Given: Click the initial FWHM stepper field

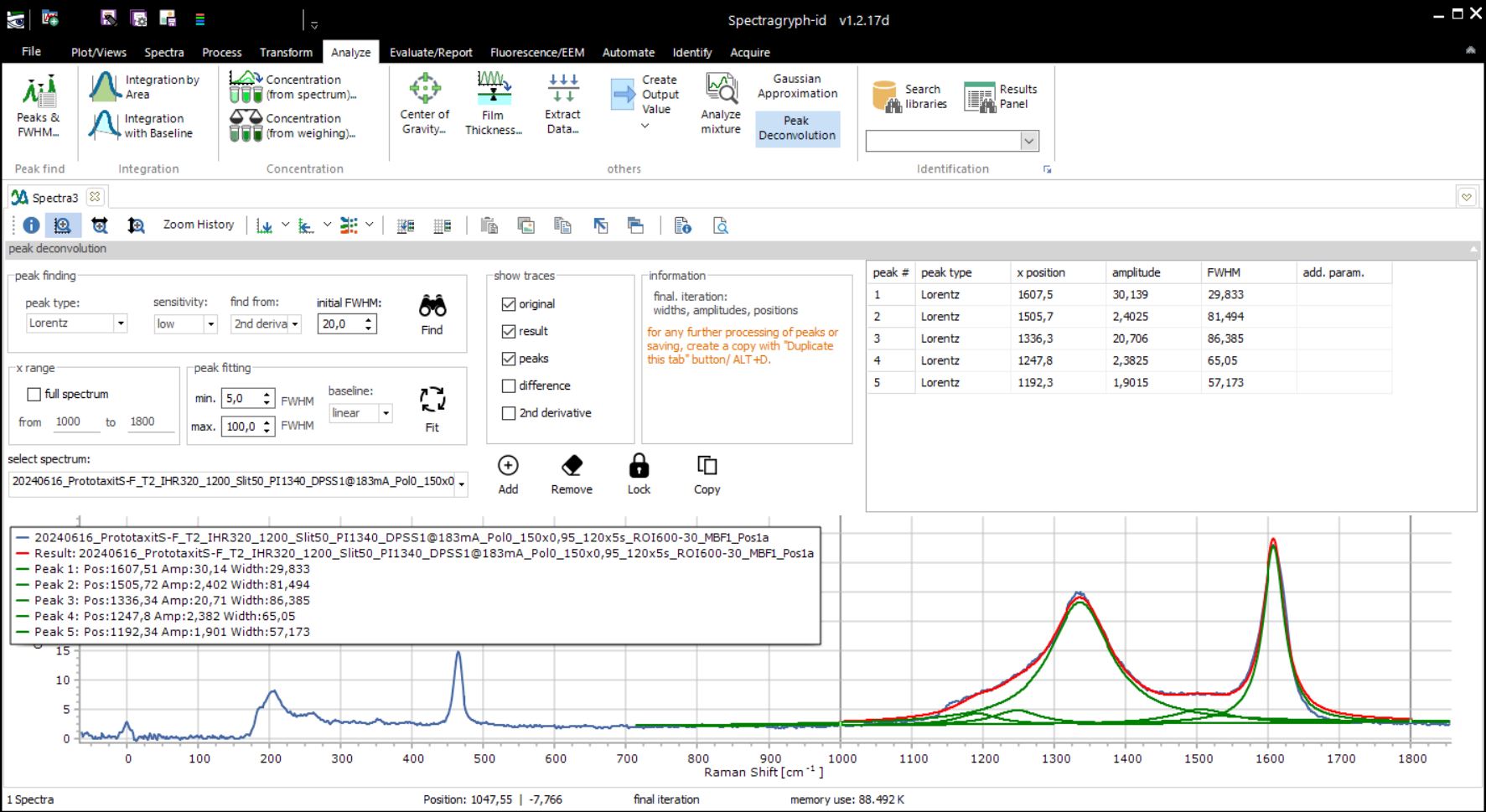Looking at the screenshot, I should pyautogui.click(x=347, y=324).
